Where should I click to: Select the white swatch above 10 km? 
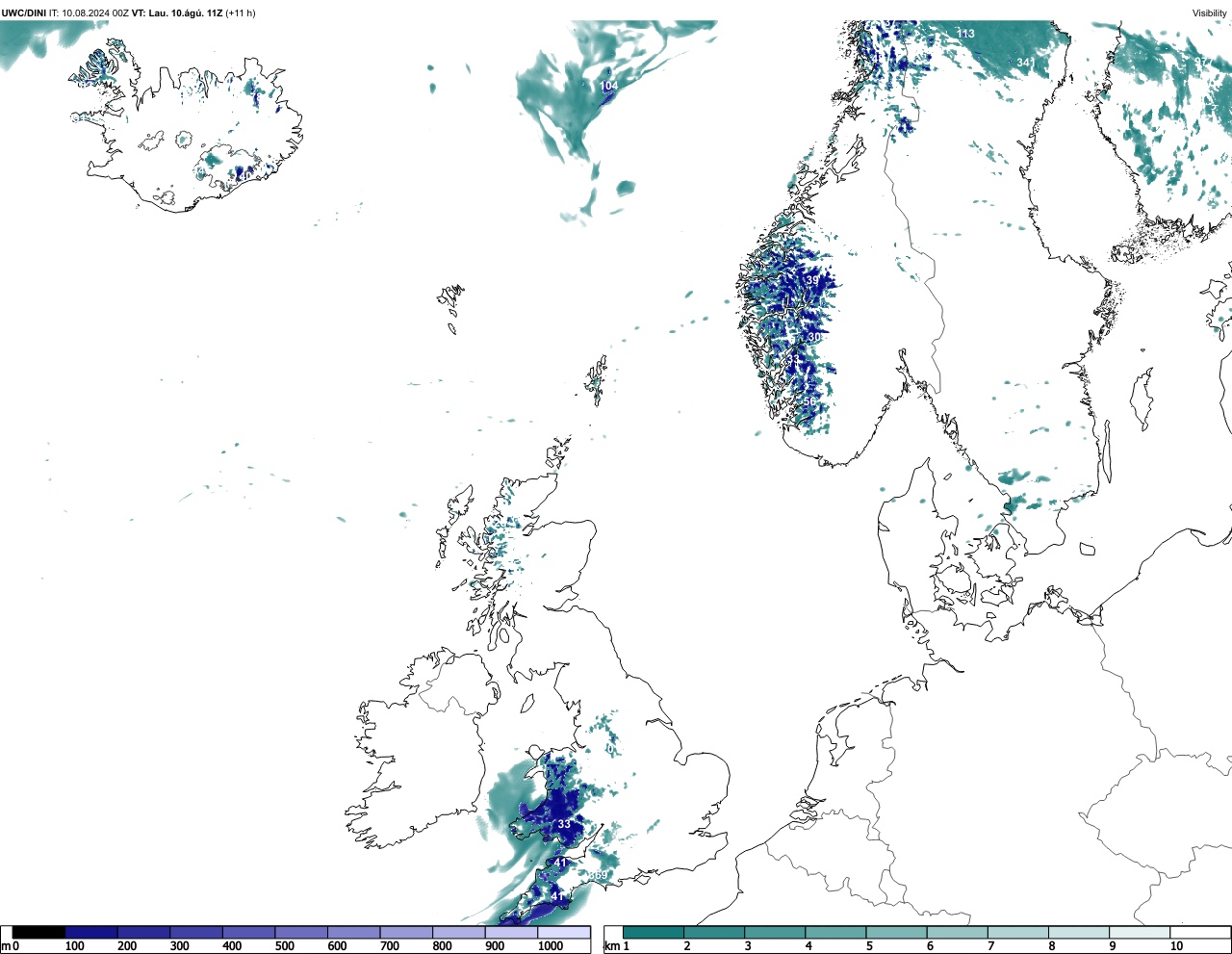pyautogui.click(x=1200, y=933)
